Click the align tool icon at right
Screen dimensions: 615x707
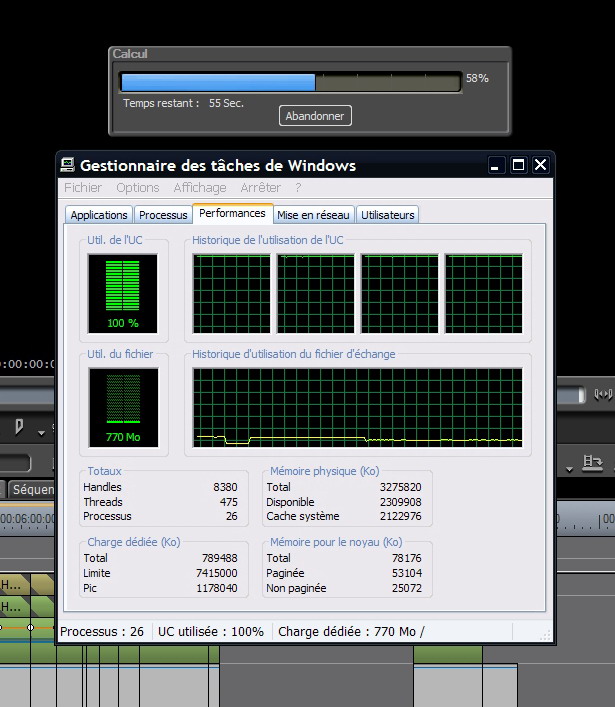592,463
